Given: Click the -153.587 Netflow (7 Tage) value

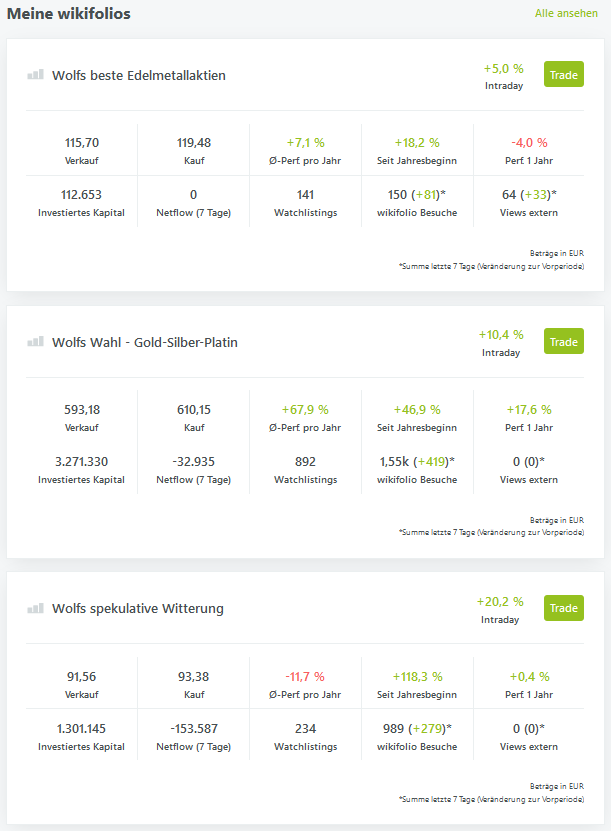Looking at the screenshot, I should click(x=193, y=728).
